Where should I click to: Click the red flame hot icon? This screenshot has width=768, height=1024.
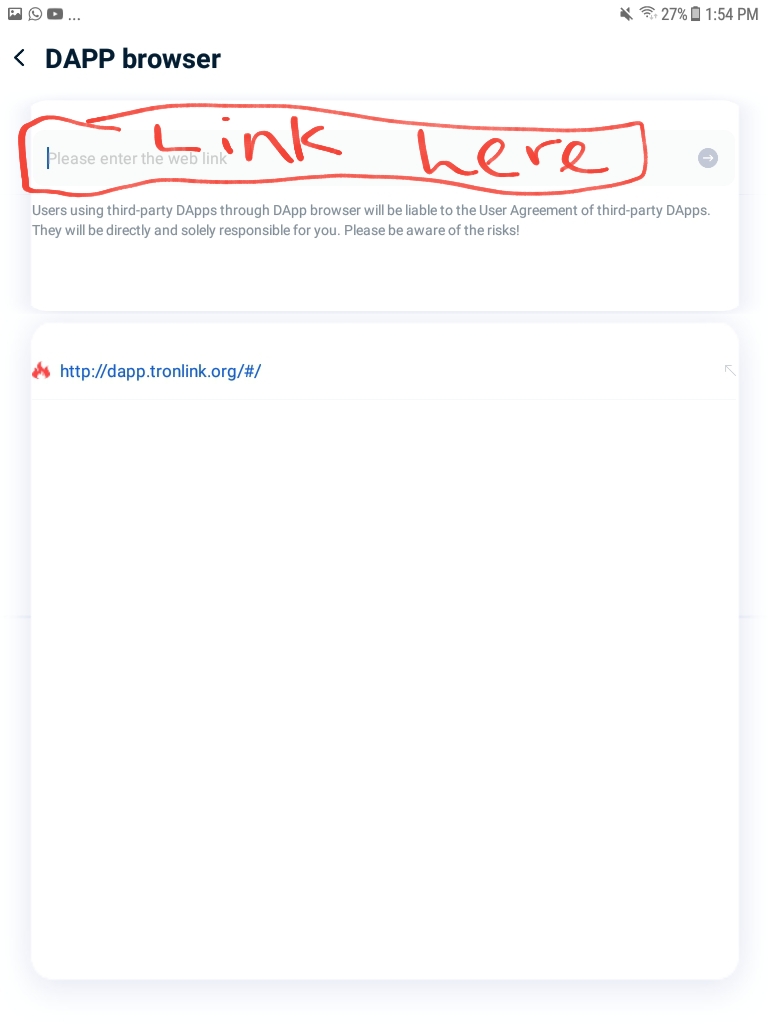tap(41, 371)
